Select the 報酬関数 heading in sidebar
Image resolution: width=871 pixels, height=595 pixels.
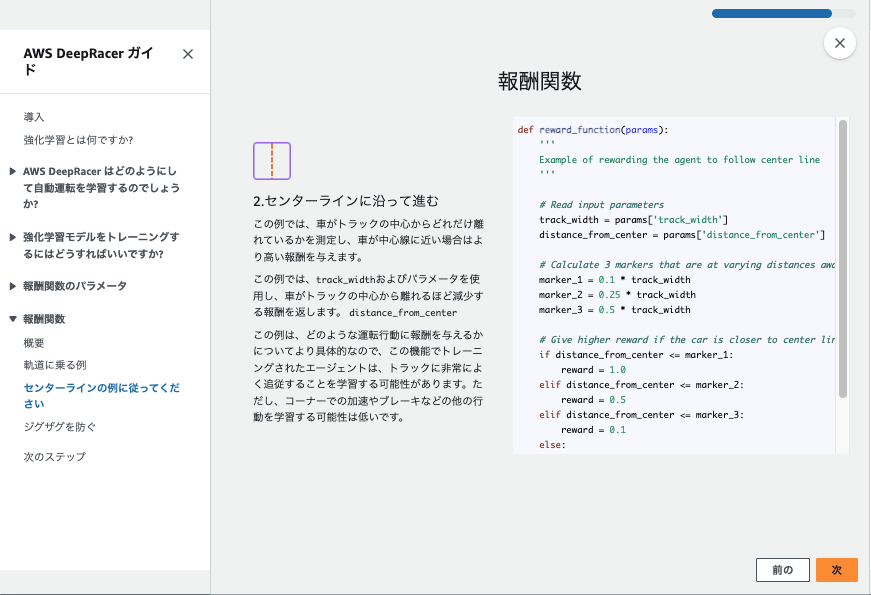pos(44,319)
